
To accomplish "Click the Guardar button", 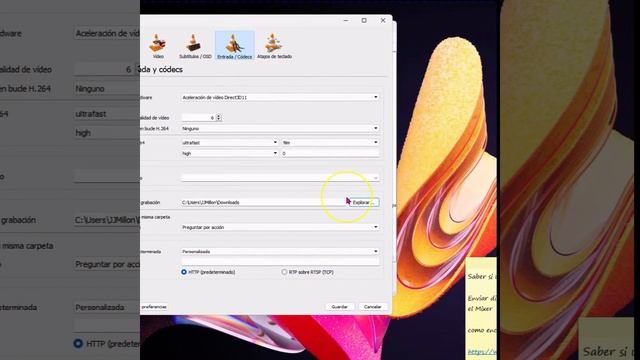I will point(340,307).
